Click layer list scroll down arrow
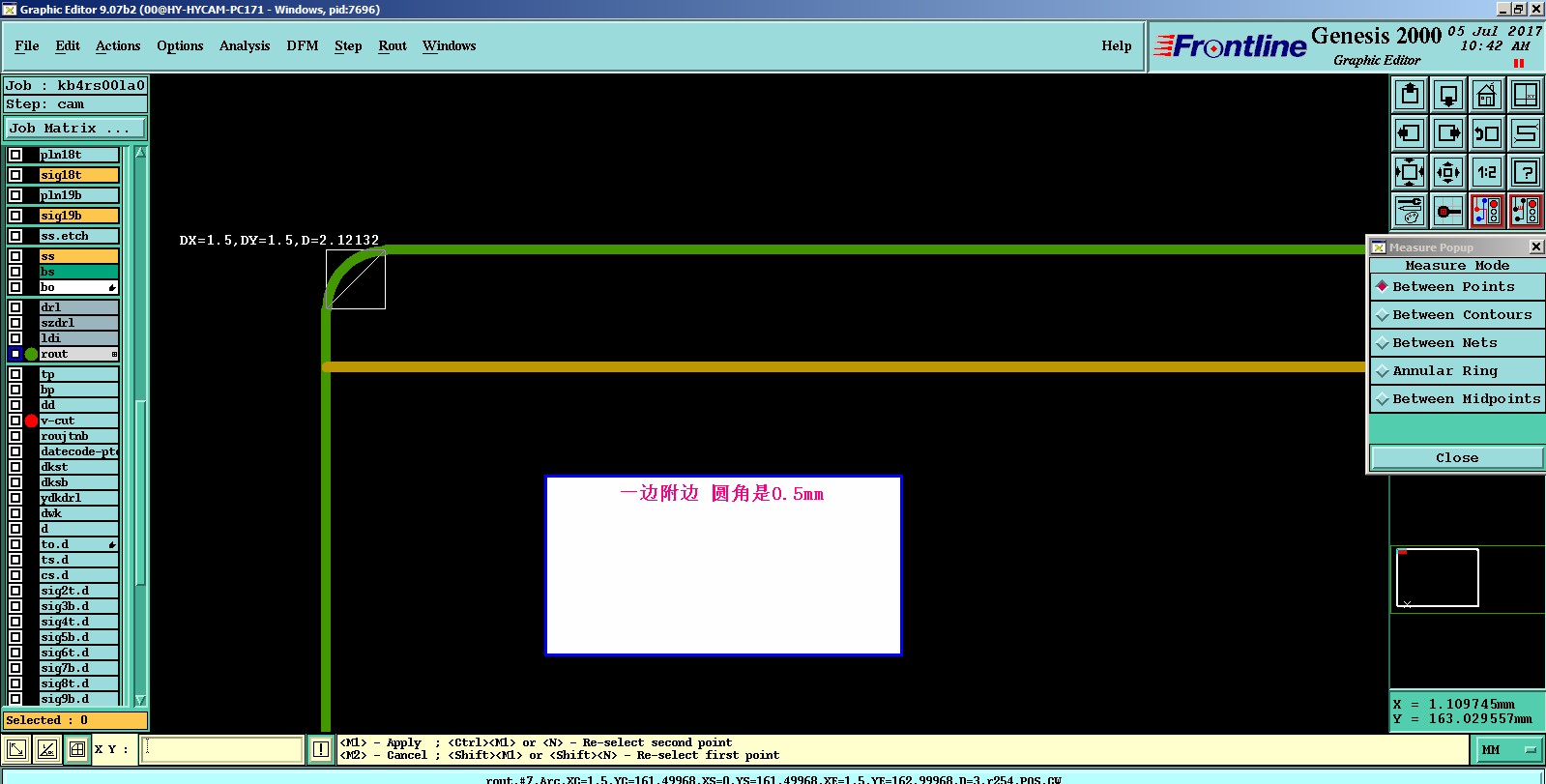Image resolution: width=1546 pixels, height=784 pixels. (x=140, y=700)
